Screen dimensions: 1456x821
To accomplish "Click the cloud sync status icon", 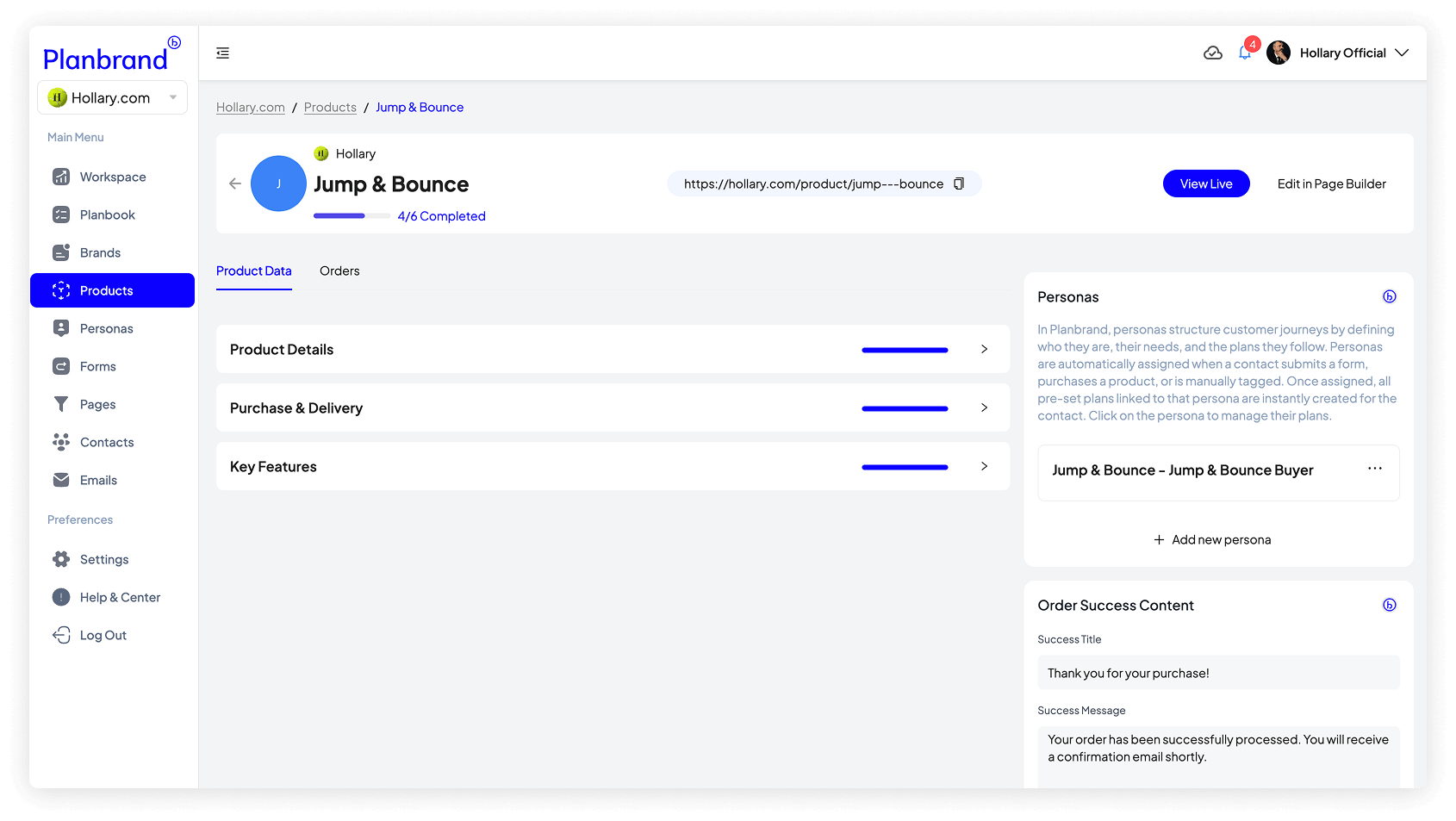I will point(1212,53).
